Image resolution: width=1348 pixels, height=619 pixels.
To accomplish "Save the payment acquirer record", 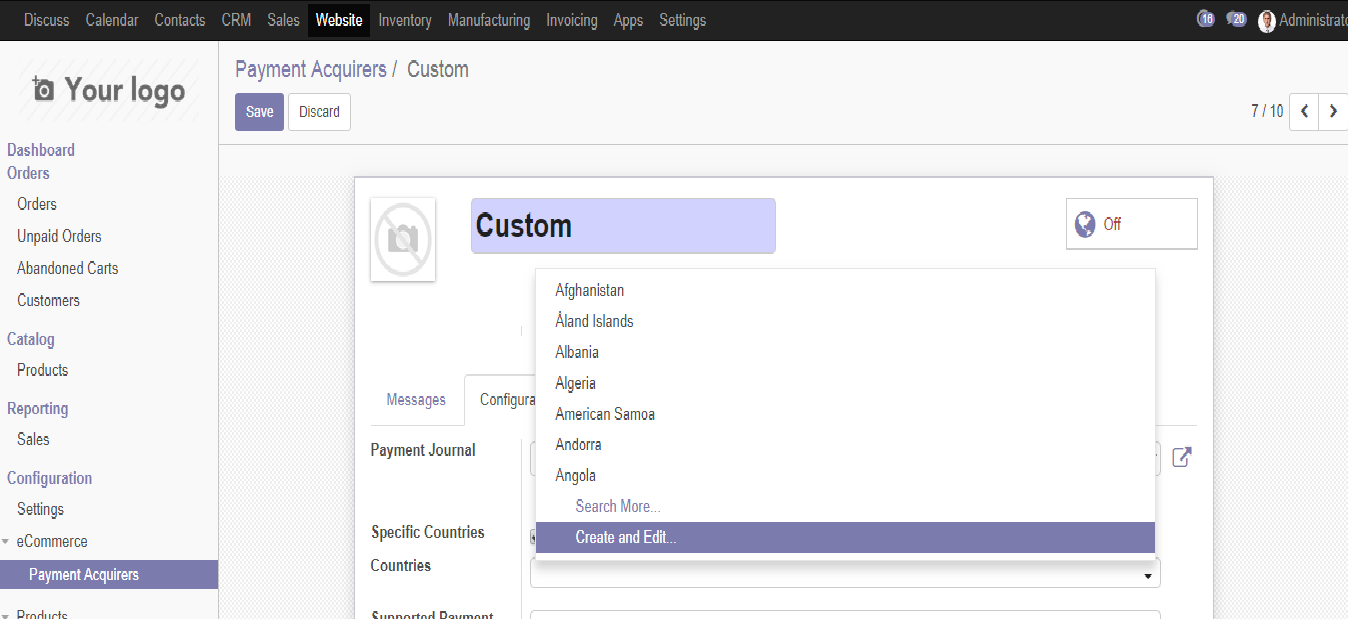I will (x=259, y=112).
